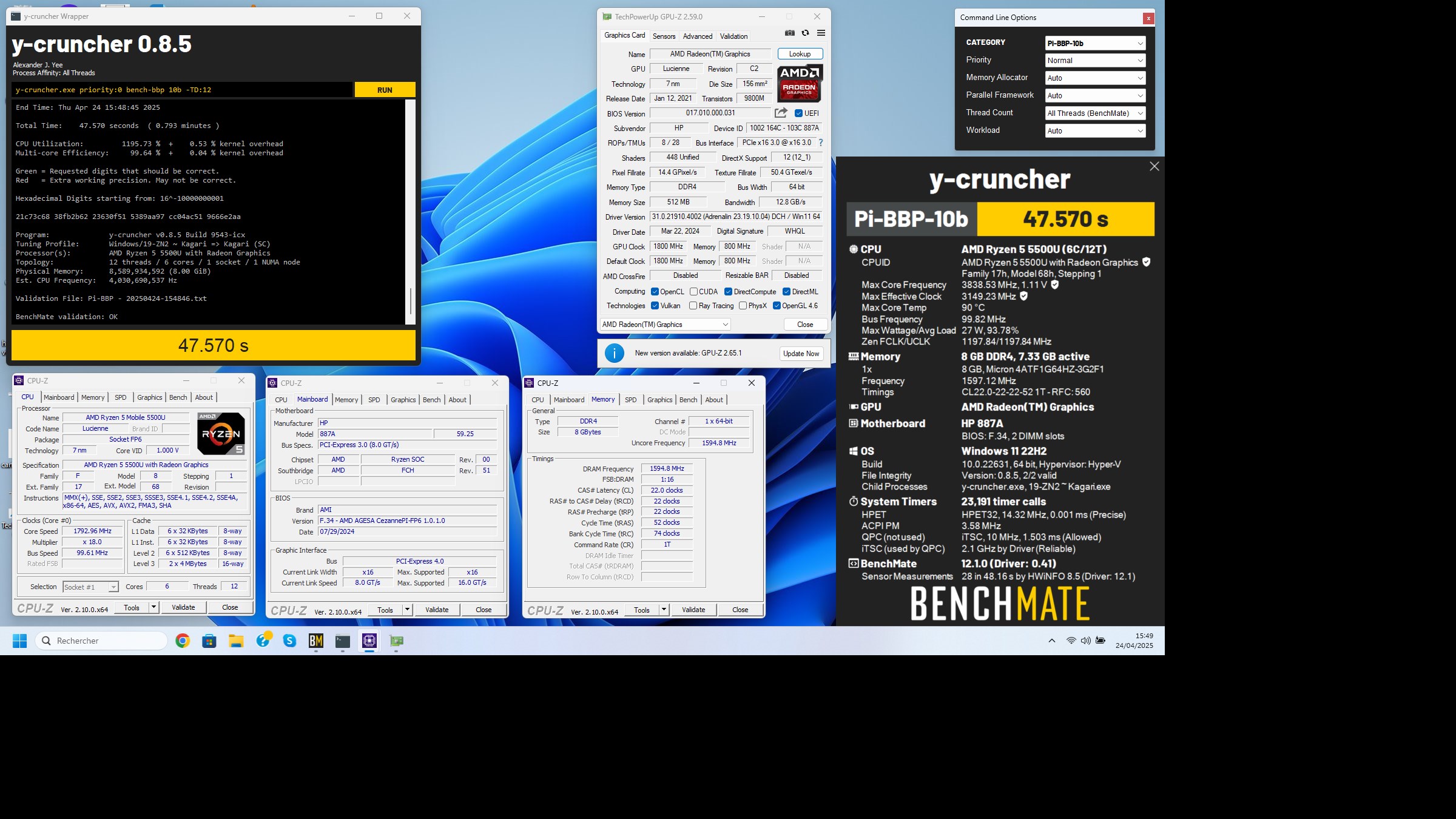Viewport: 1456px width, 819px height.
Task: Toggle the Vulkan checkbox
Action: [x=655, y=306]
